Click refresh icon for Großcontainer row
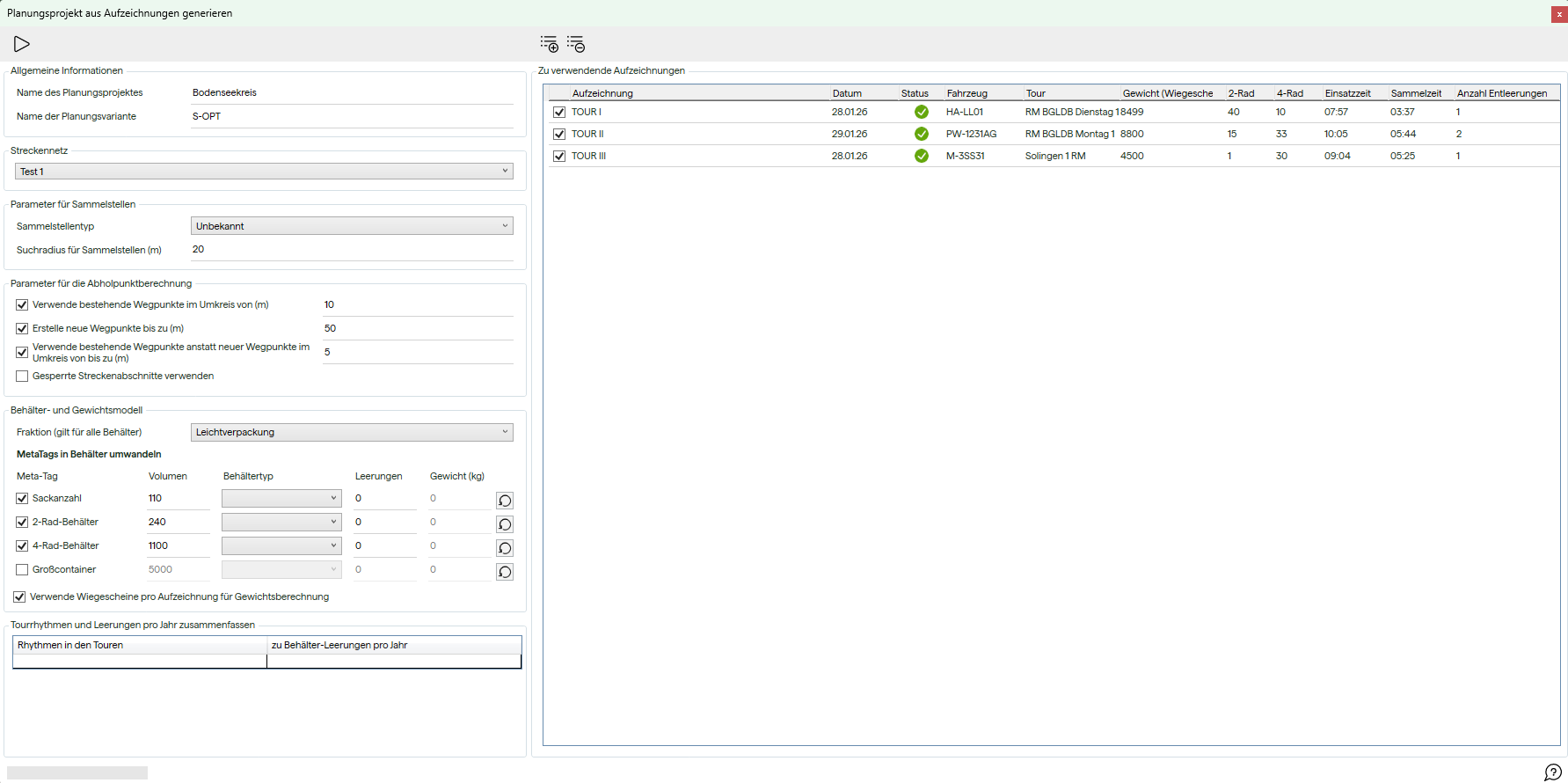The height and width of the screenshot is (783, 1568). pyautogui.click(x=505, y=572)
